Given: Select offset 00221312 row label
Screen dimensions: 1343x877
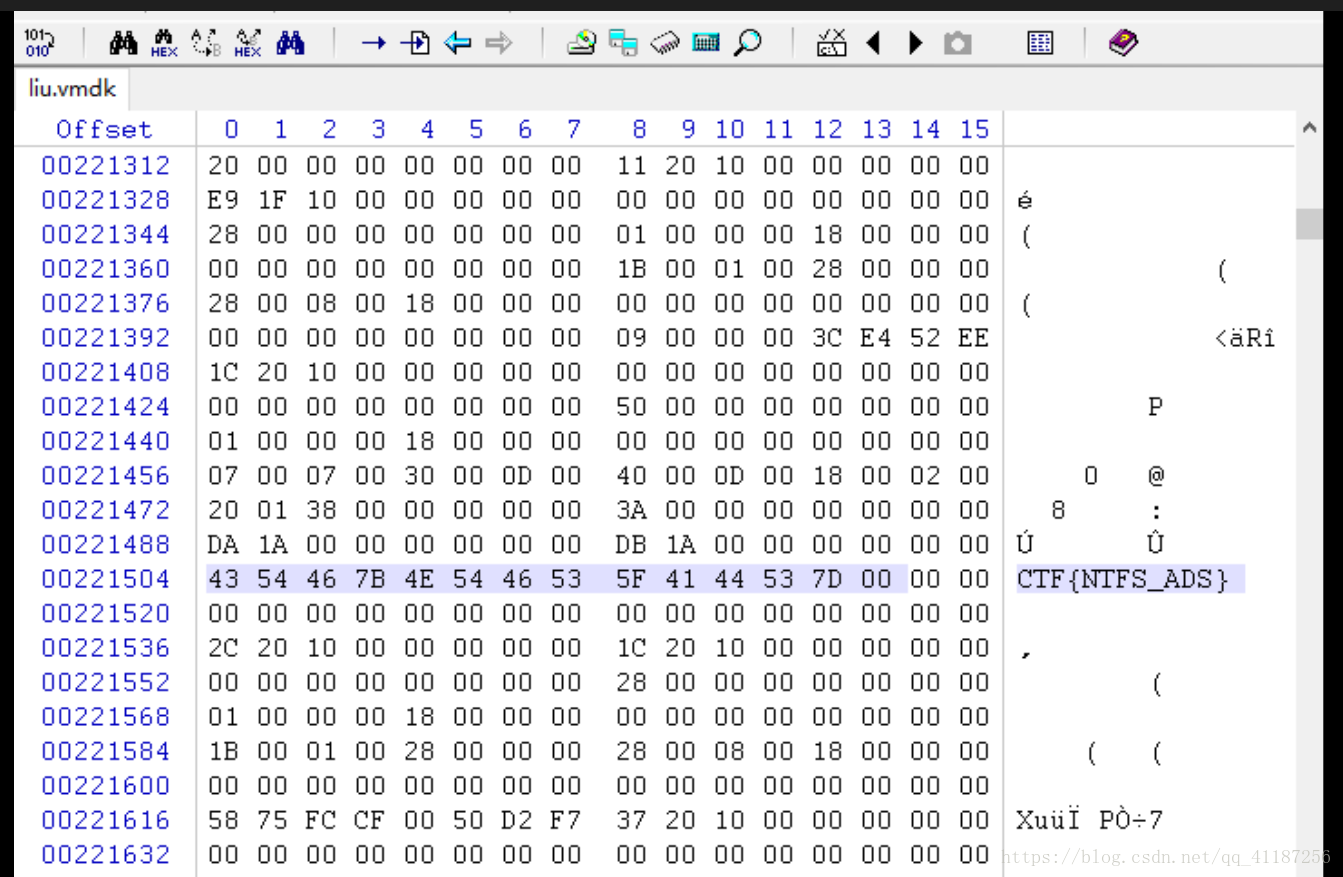Looking at the screenshot, I should 106,165.
